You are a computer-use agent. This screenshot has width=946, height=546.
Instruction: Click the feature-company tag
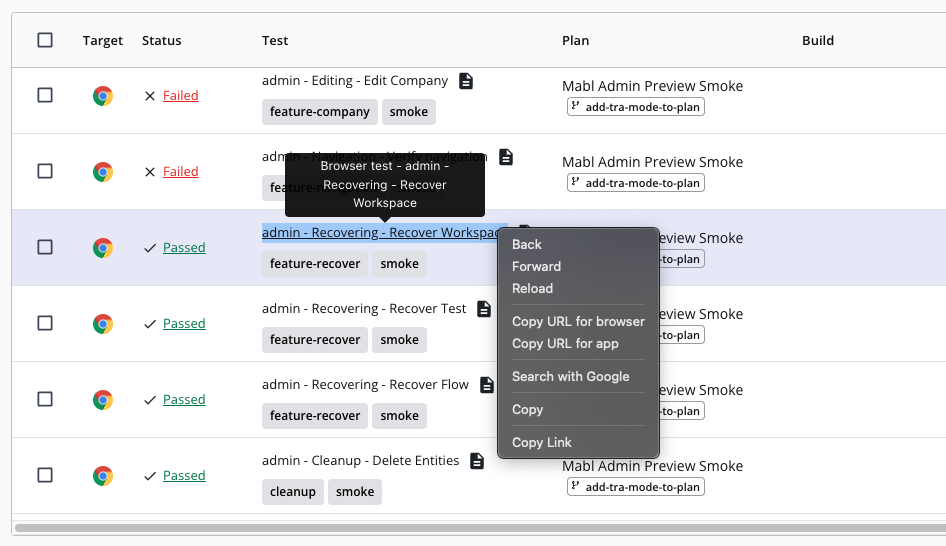[319, 112]
